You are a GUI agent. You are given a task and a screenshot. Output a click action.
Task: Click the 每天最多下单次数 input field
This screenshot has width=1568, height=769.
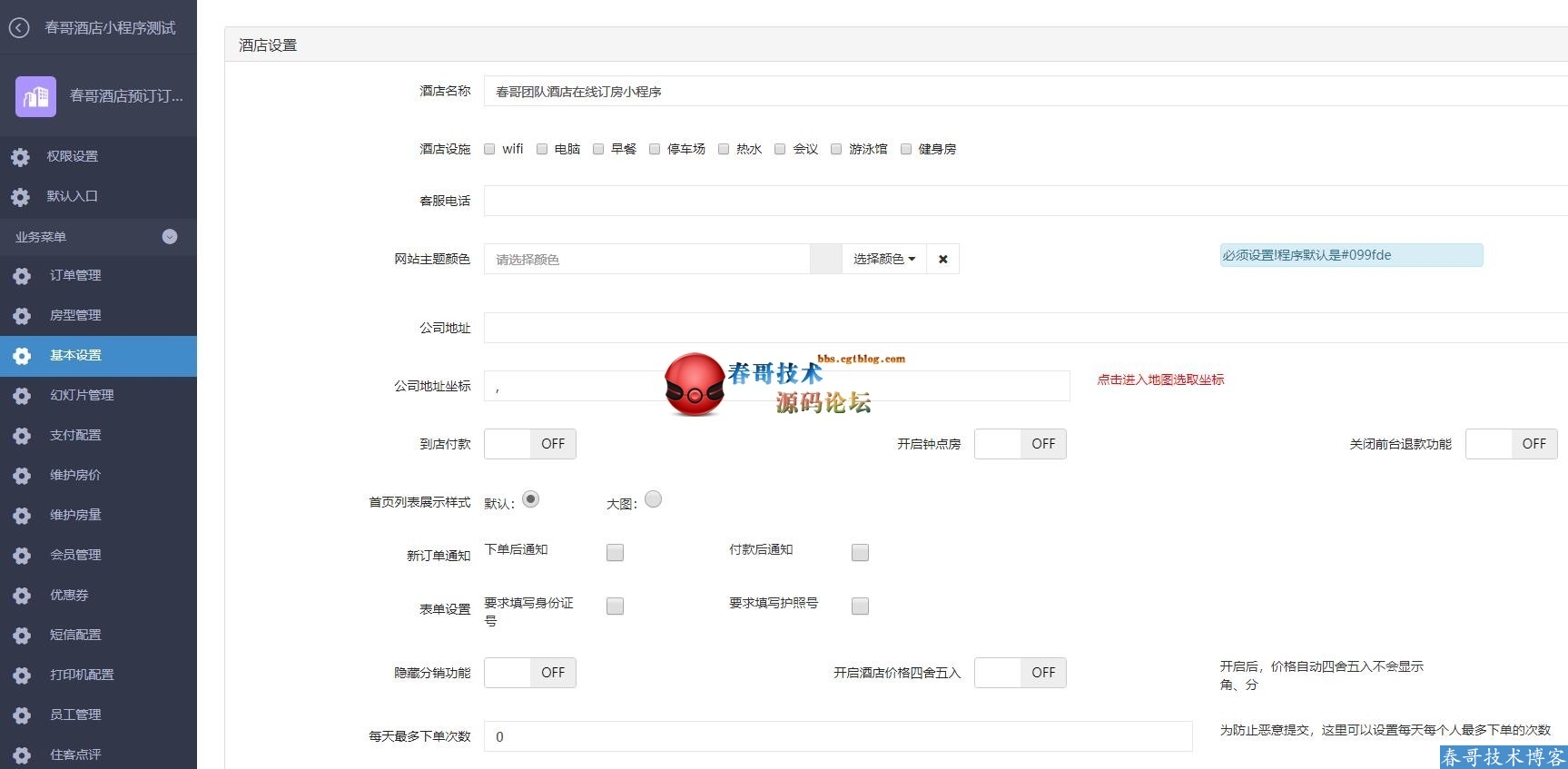coord(838,736)
